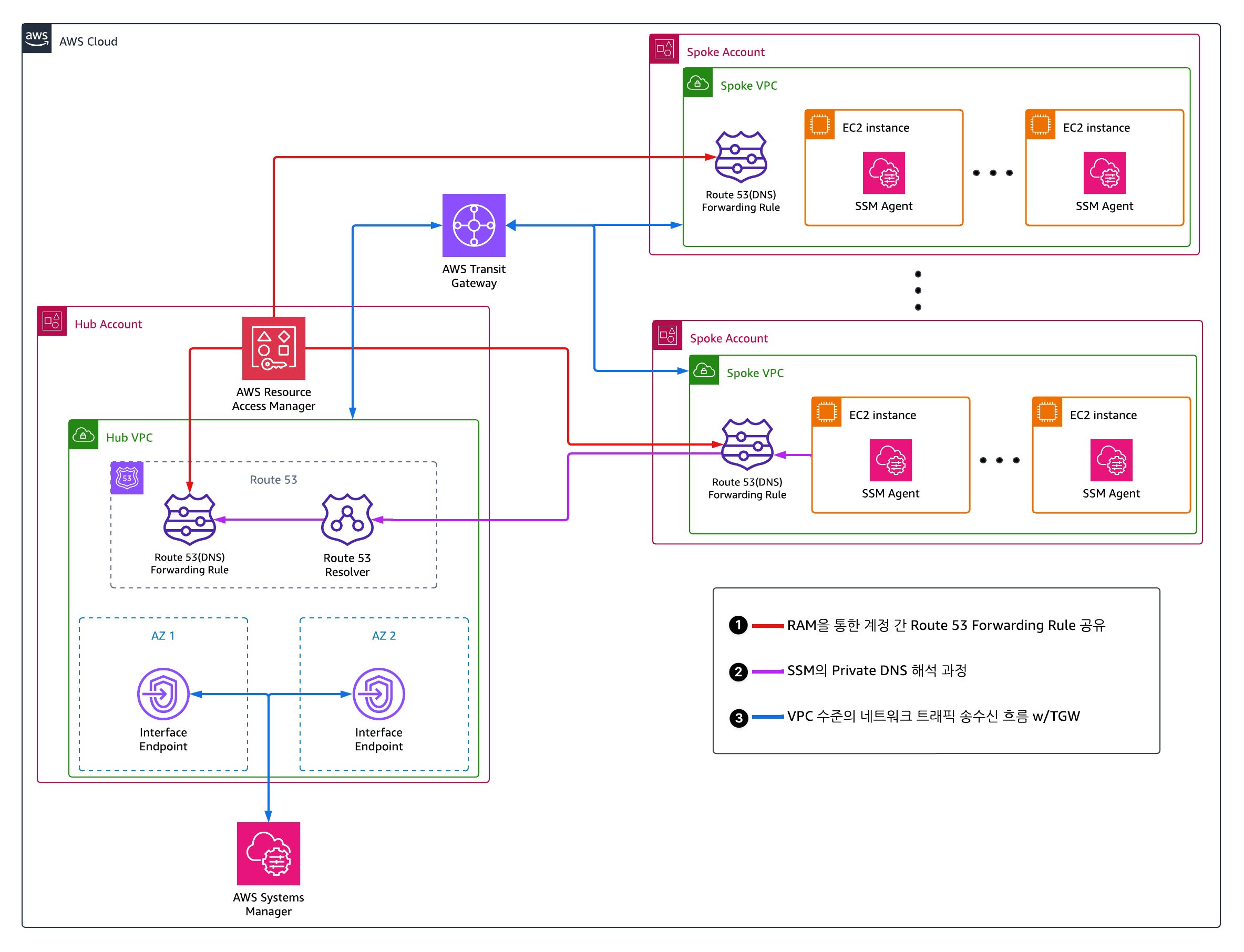Select the top Spoke VPC cloud icon

tap(698, 82)
